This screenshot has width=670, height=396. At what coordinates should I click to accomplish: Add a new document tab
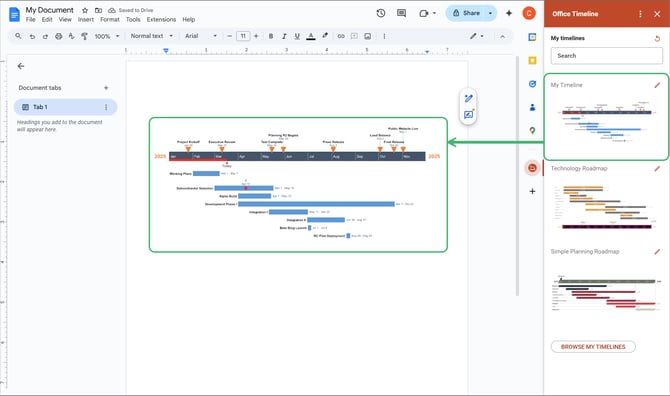[106, 88]
